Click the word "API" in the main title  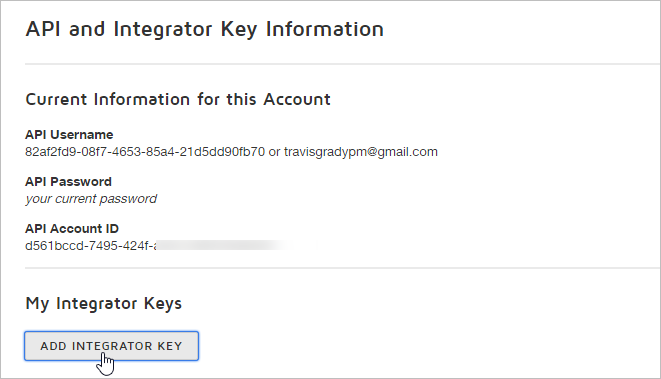pyautogui.click(x=43, y=29)
